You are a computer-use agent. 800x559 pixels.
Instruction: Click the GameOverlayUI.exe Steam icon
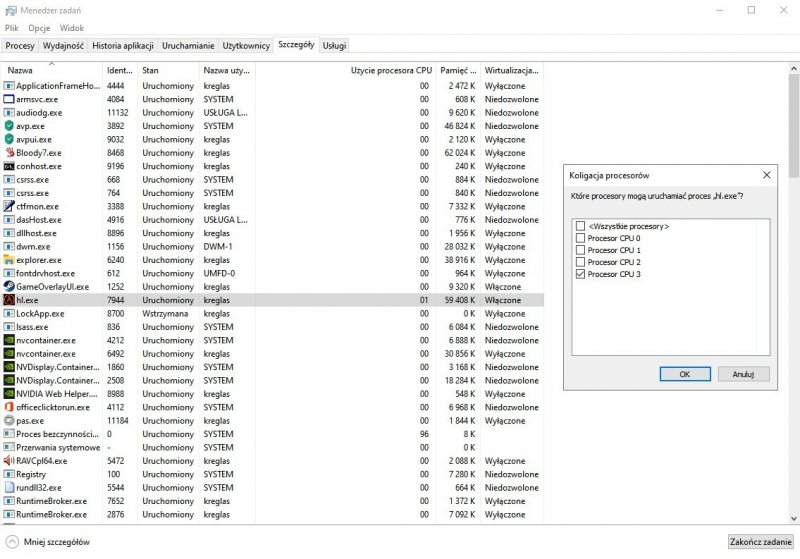pos(9,287)
